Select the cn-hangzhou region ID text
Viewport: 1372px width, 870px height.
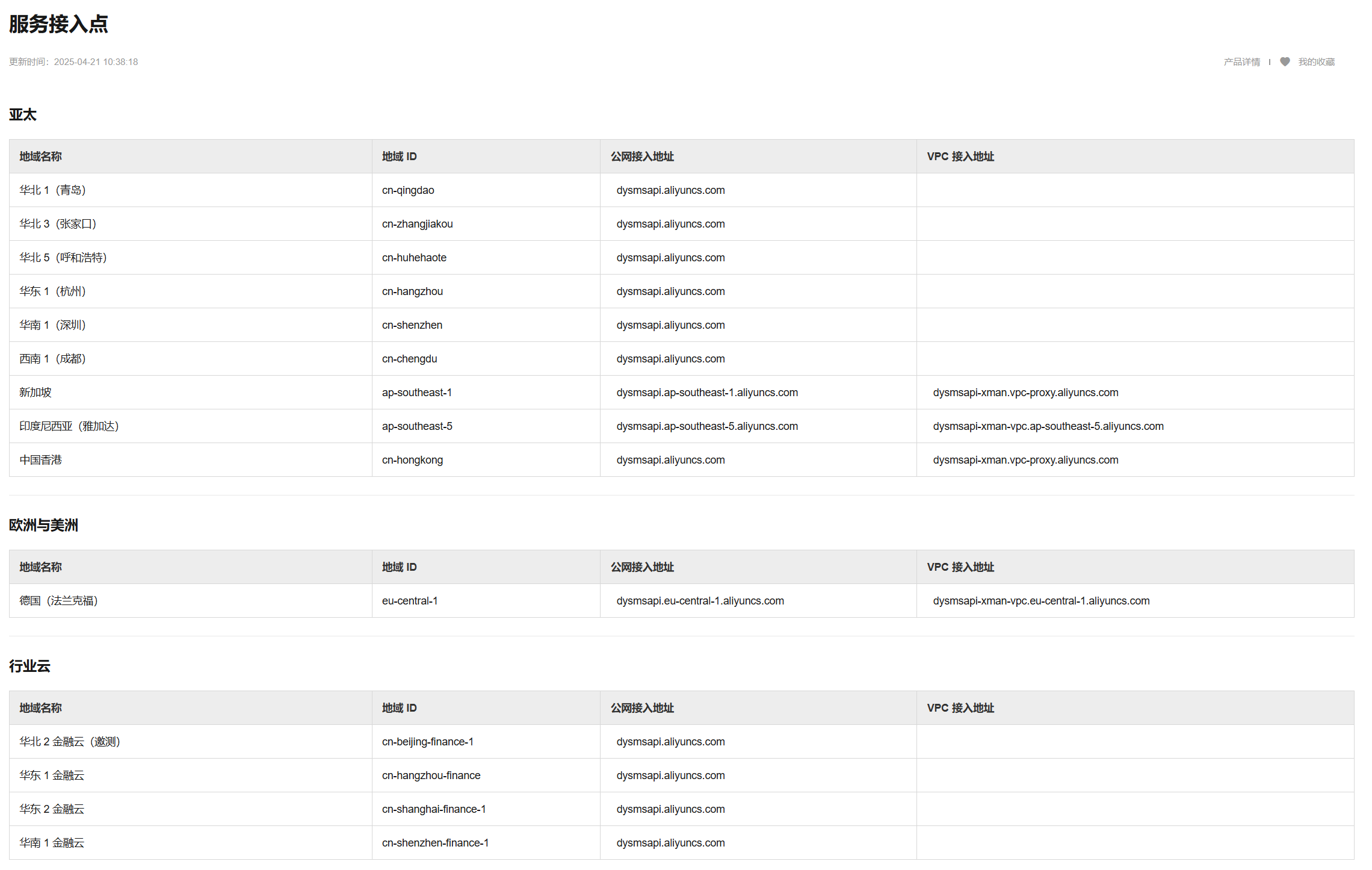(412, 291)
